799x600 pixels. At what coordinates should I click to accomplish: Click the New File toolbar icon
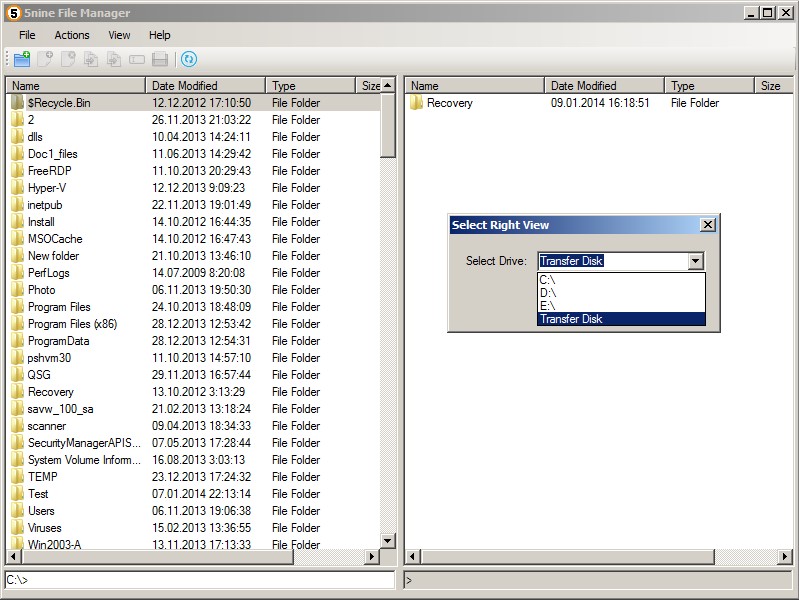pos(45,59)
